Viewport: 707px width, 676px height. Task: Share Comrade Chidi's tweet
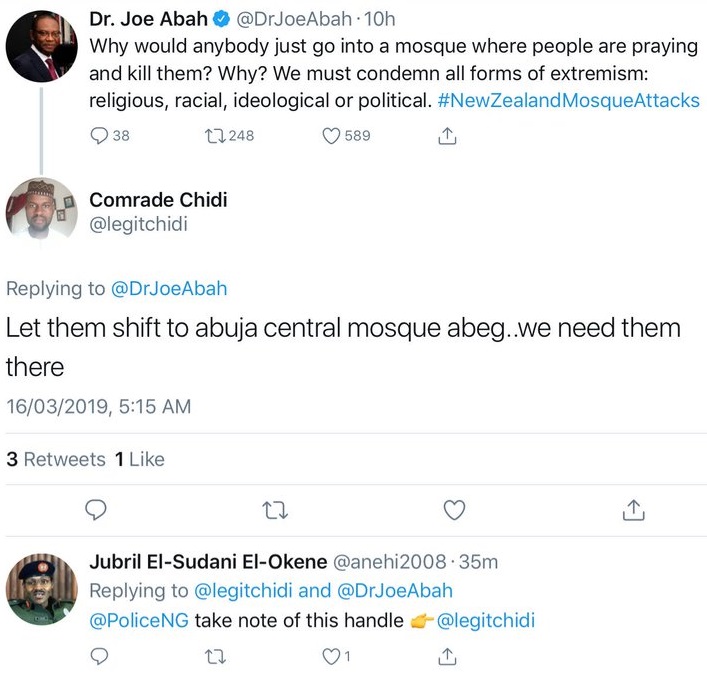(x=631, y=510)
